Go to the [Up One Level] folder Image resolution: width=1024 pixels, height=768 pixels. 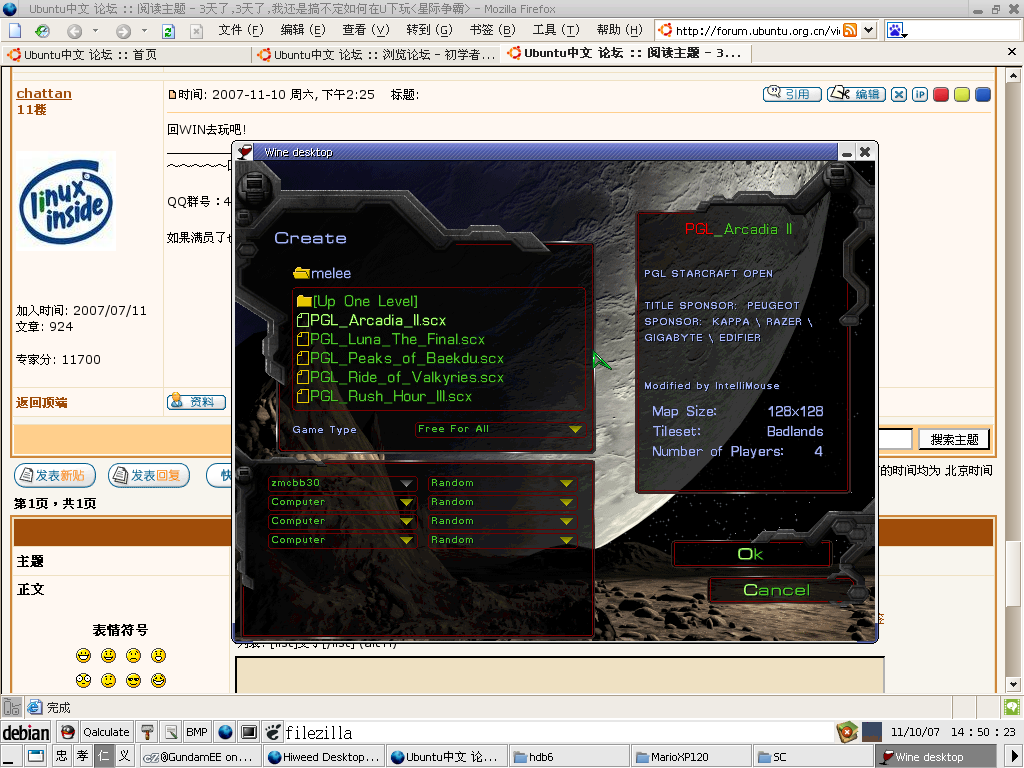pos(357,301)
